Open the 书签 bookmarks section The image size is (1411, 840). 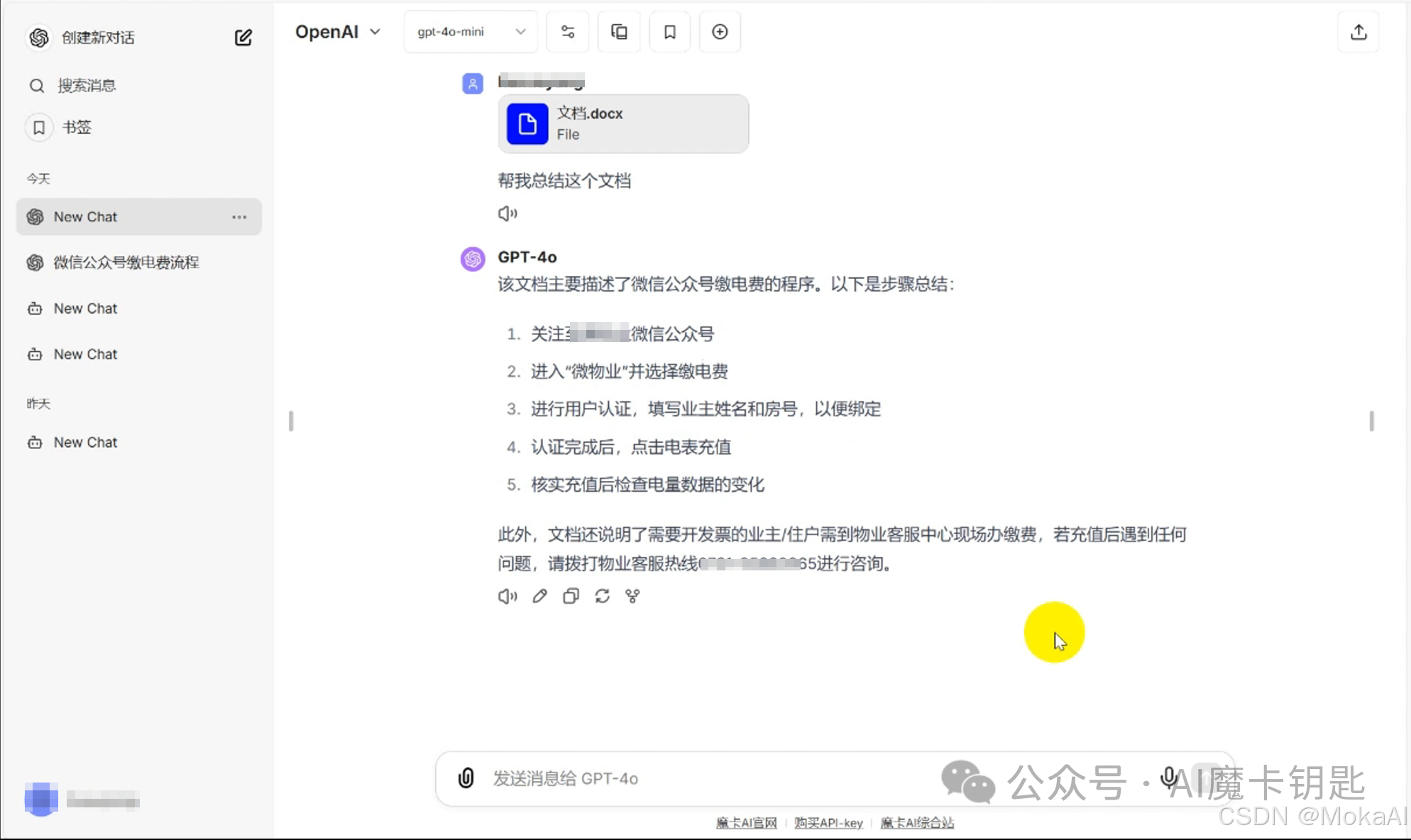(76, 128)
